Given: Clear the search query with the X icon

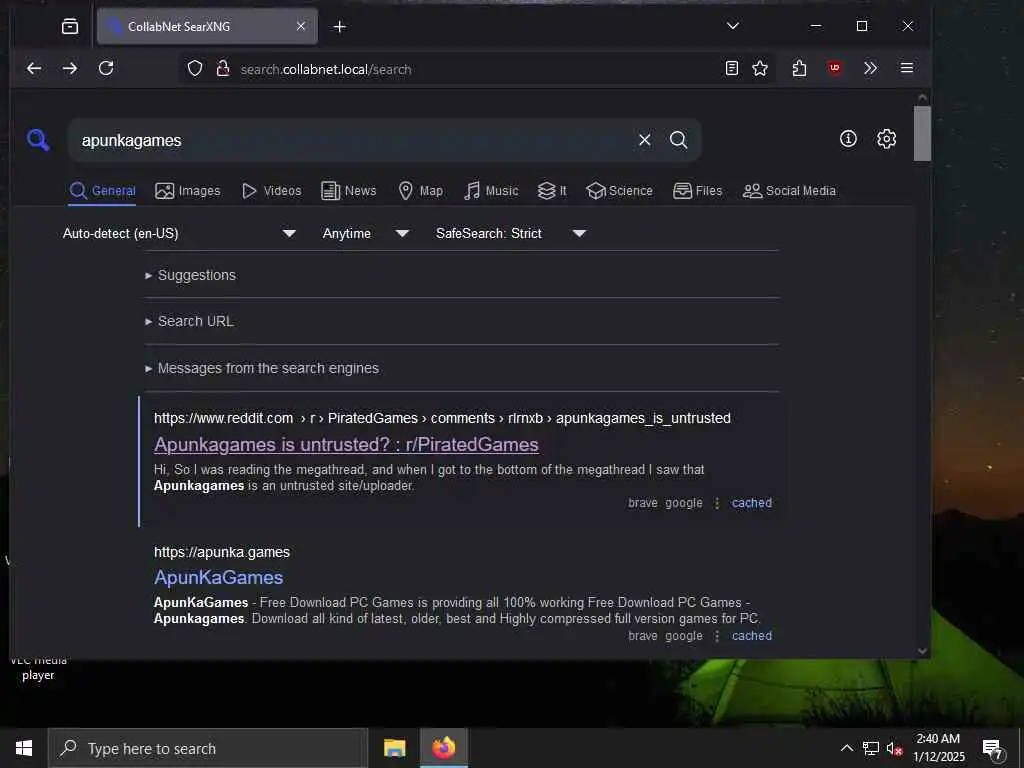Looking at the screenshot, I should click(x=645, y=140).
